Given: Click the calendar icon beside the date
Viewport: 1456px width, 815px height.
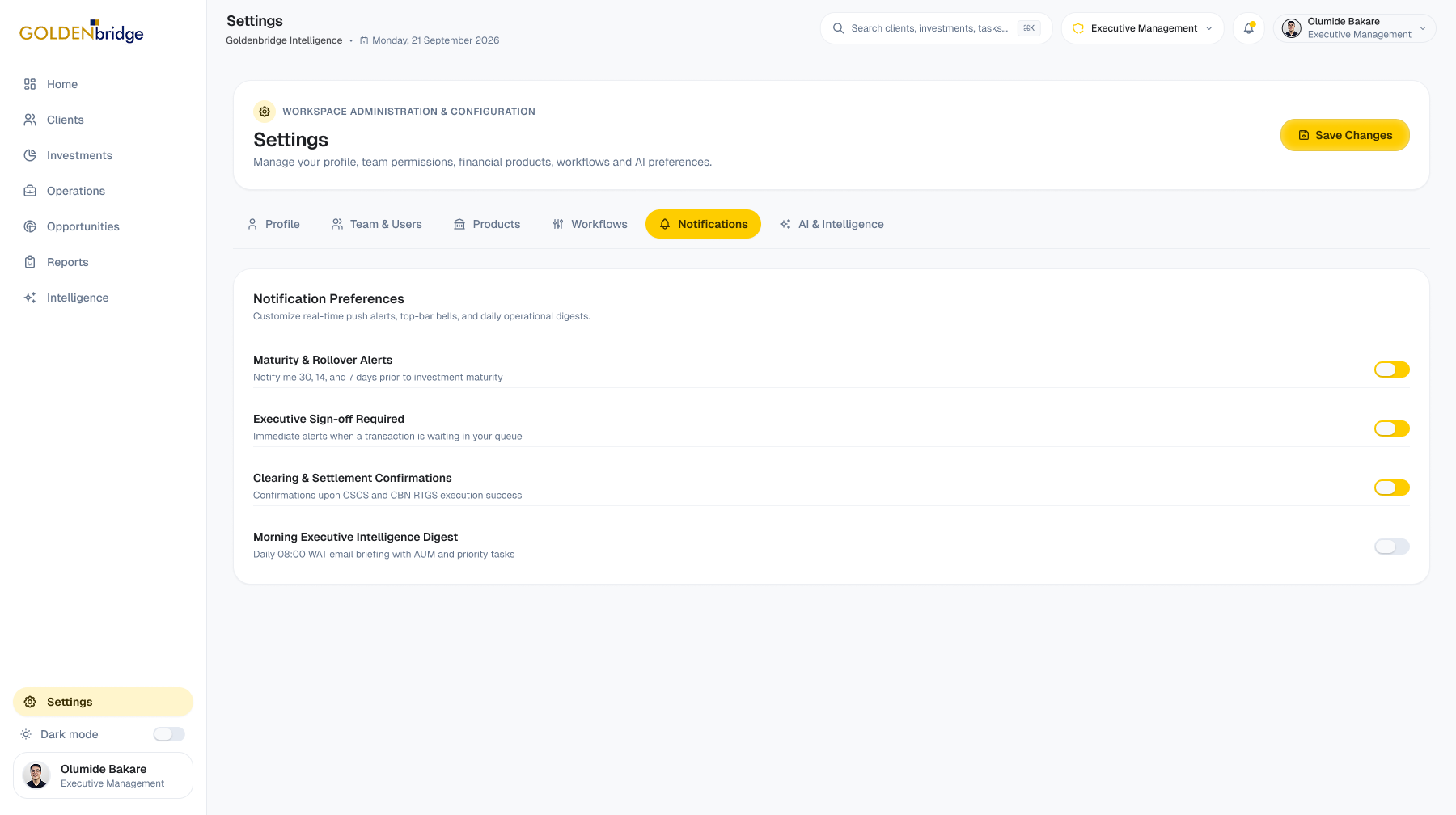Looking at the screenshot, I should click(364, 40).
